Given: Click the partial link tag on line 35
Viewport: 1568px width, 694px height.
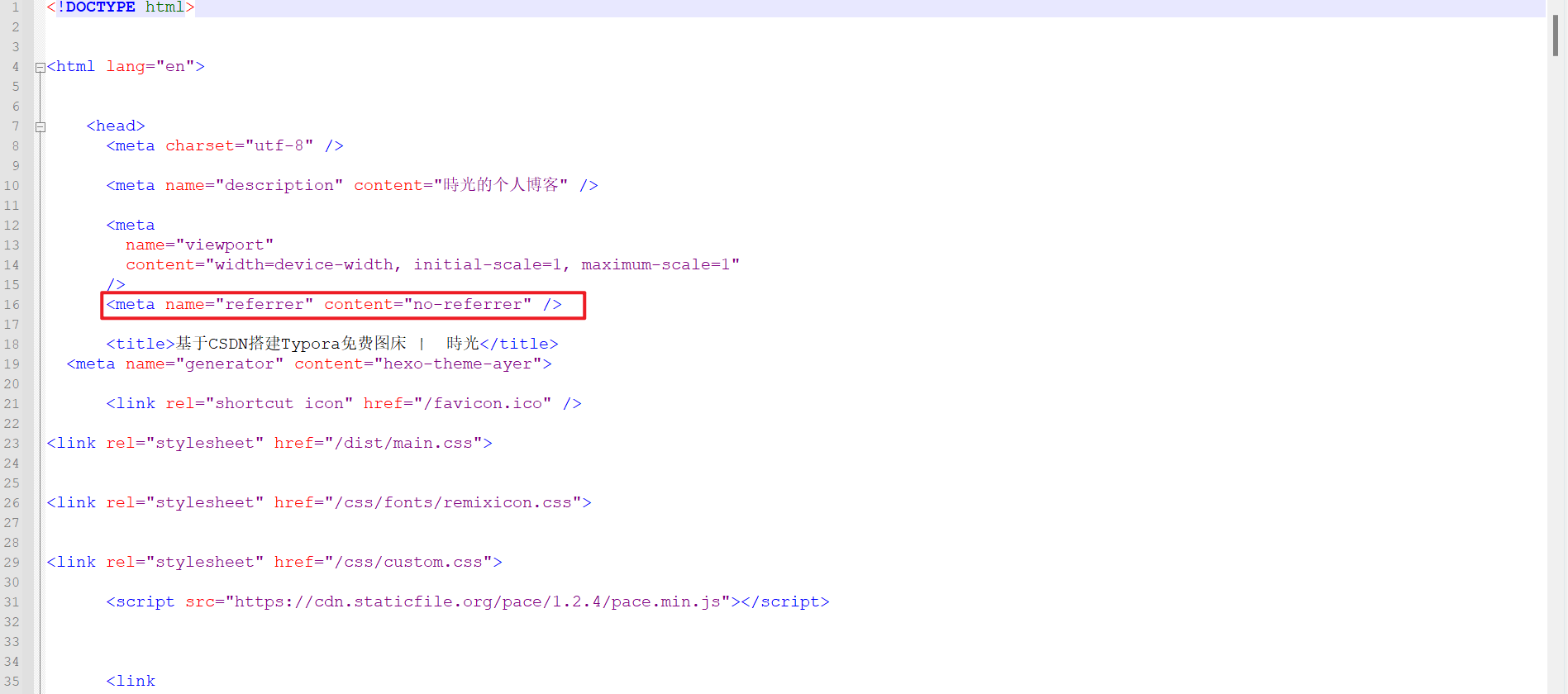Looking at the screenshot, I should click(x=131, y=682).
